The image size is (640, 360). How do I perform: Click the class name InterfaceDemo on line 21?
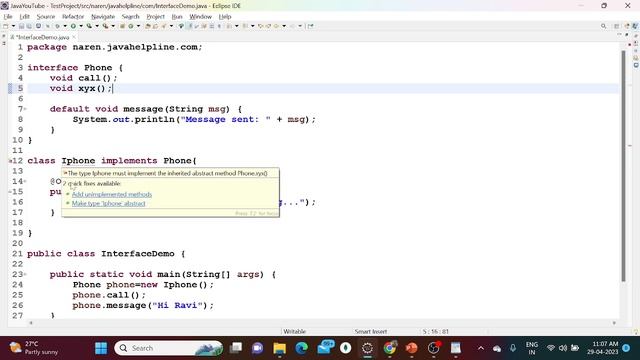(x=138, y=253)
